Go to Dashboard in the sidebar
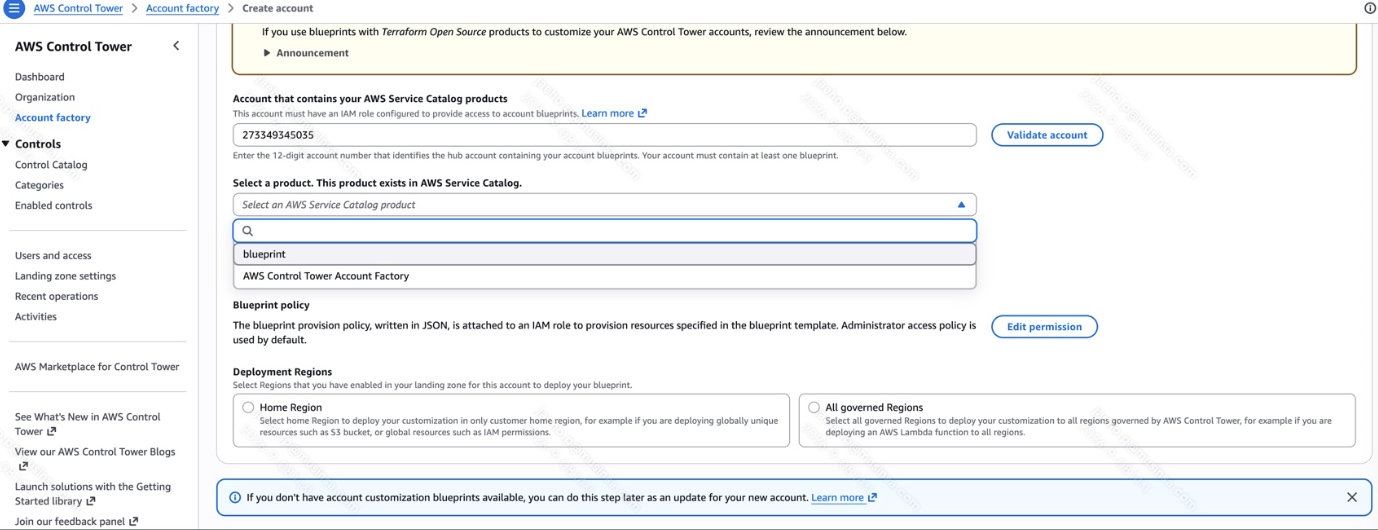1378x530 pixels. (x=40, y=77)
